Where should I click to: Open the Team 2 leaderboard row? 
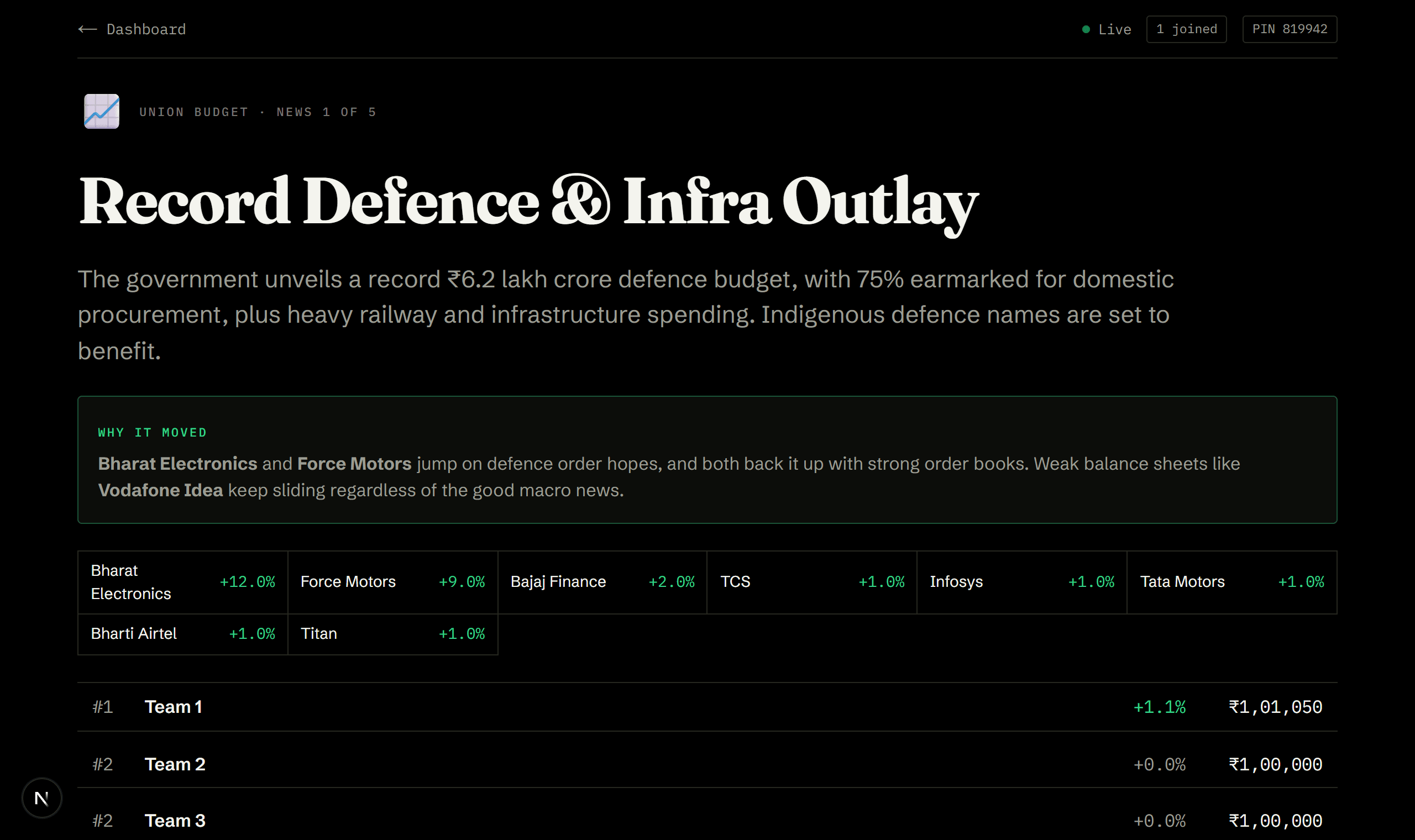pyautogui.click(x=707, y=764)
